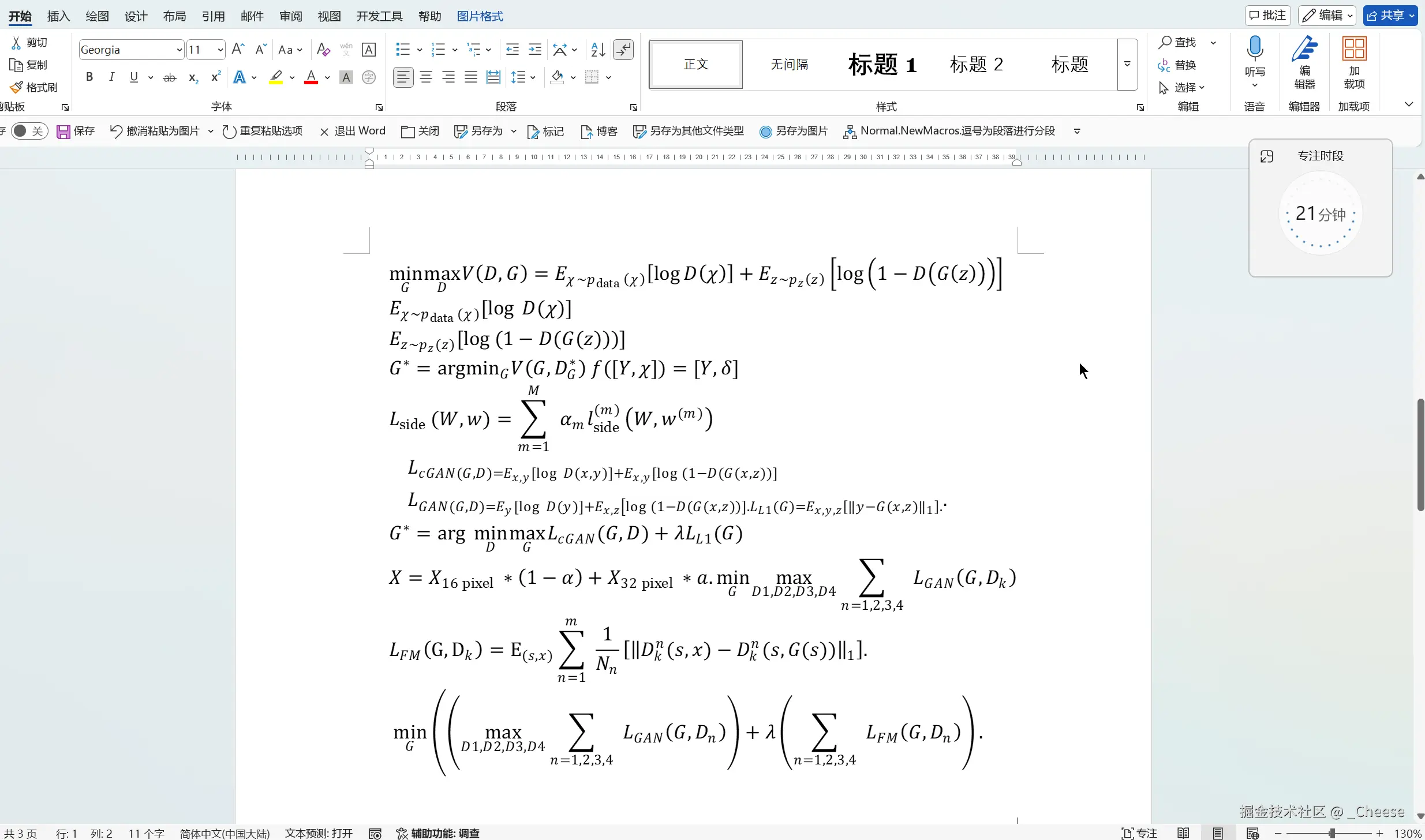Open the Dictate microphone tool
The height and width of the screenshot is (840, 1425).
click(1255, 49)
